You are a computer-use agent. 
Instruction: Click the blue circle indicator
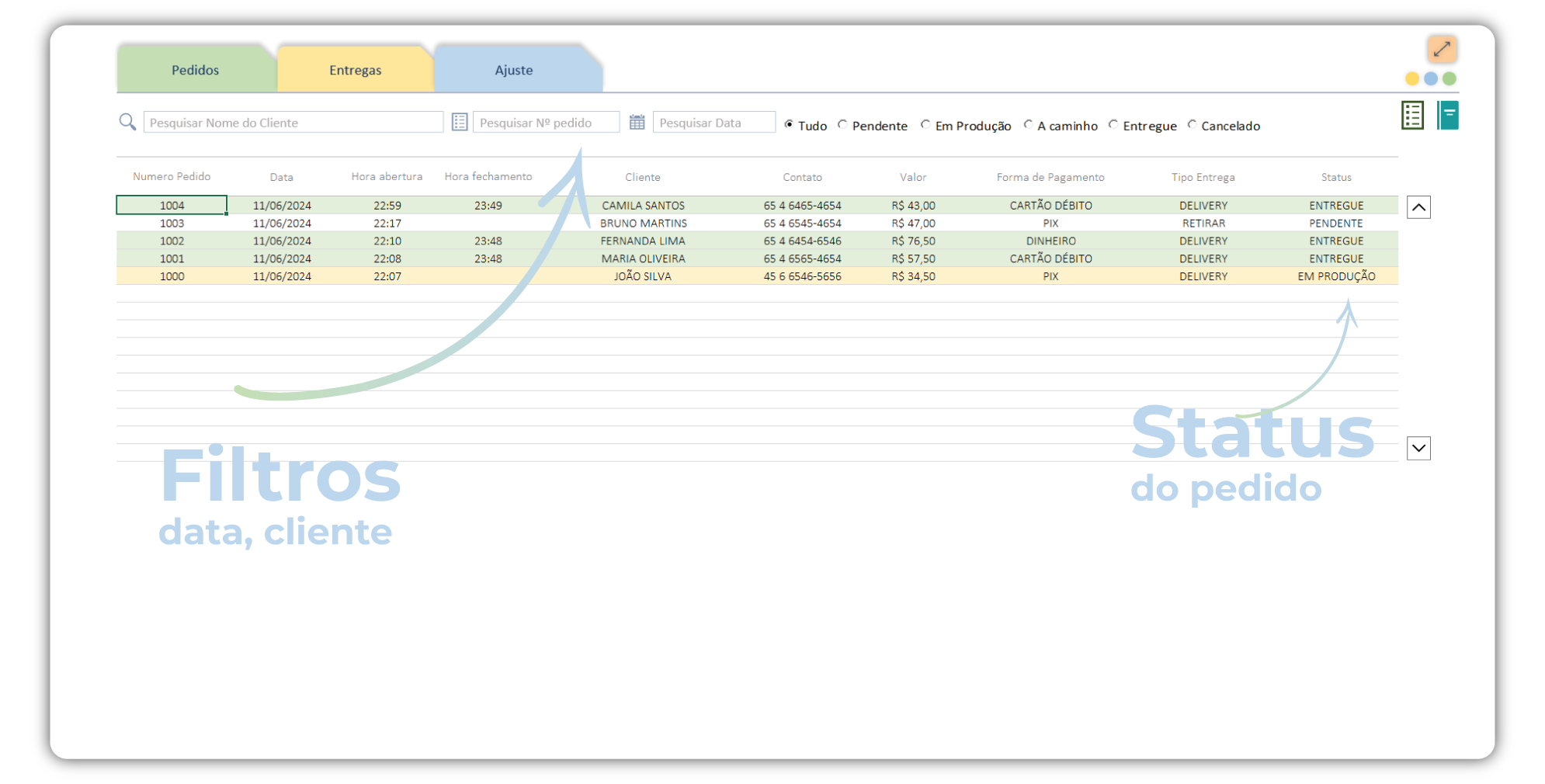(1431, 78)
